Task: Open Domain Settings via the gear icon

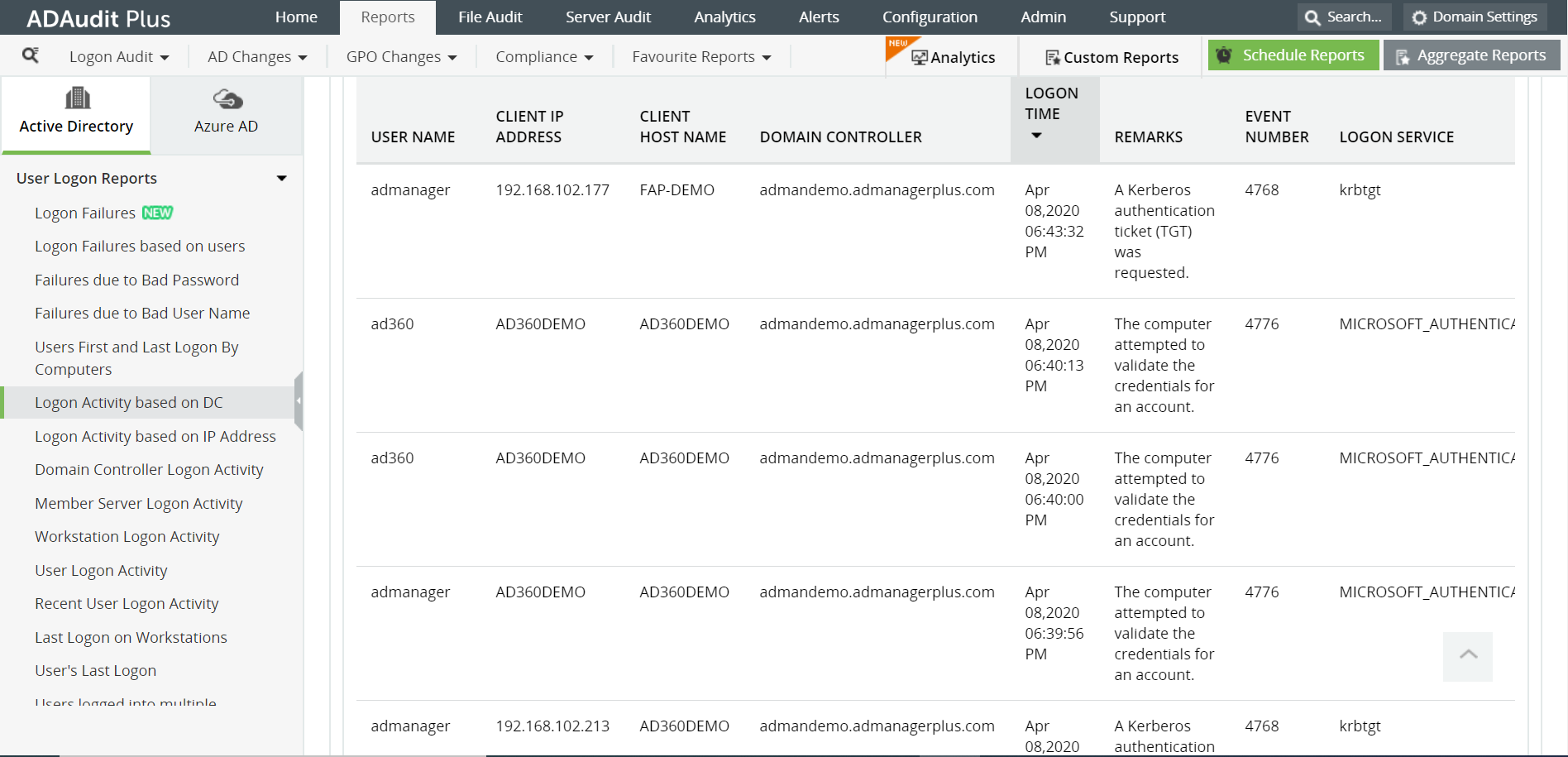Action: (x=1419, y=16)
